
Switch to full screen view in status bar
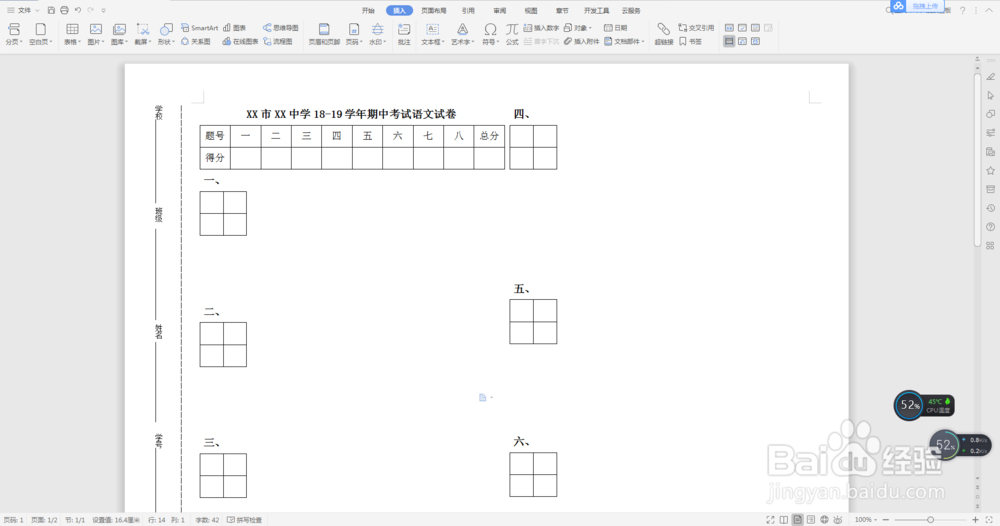pyautogui.click(x=770, y=520)
